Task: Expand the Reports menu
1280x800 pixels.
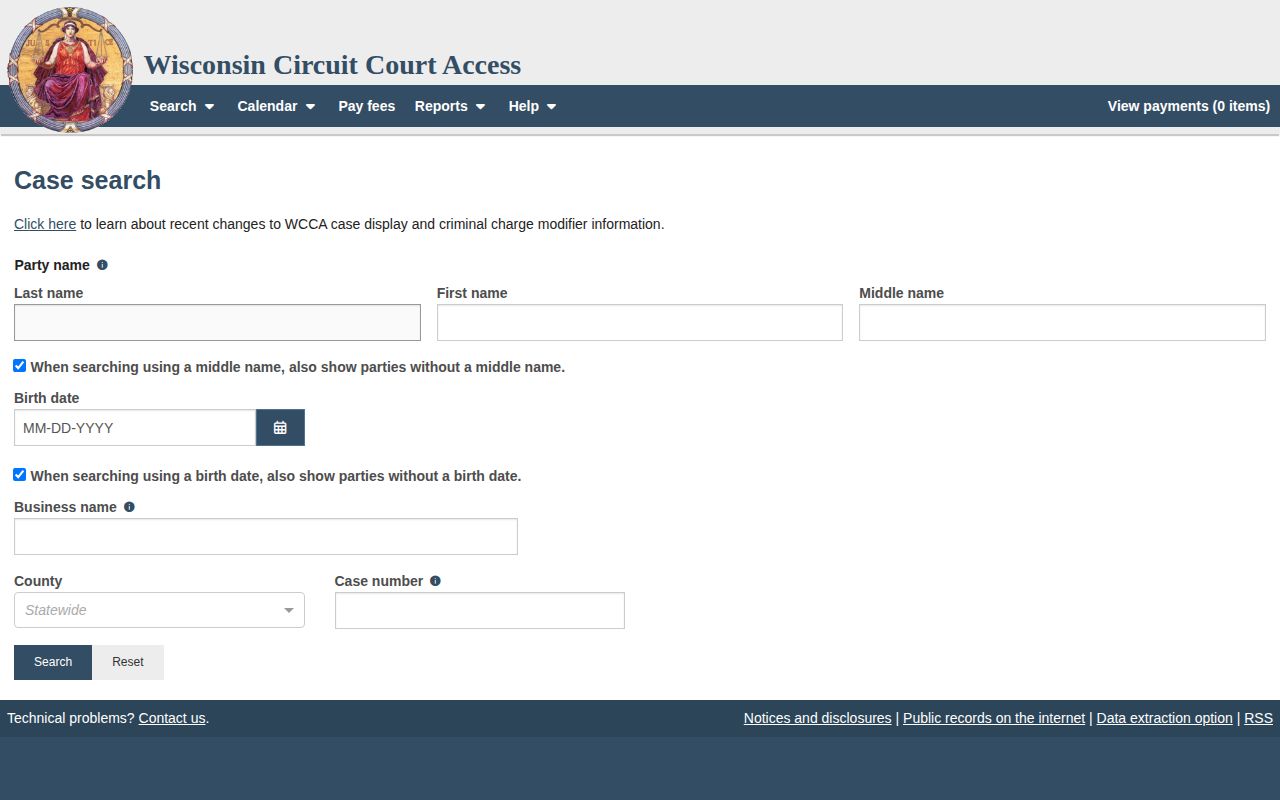Action: click(x=450, y=106)
